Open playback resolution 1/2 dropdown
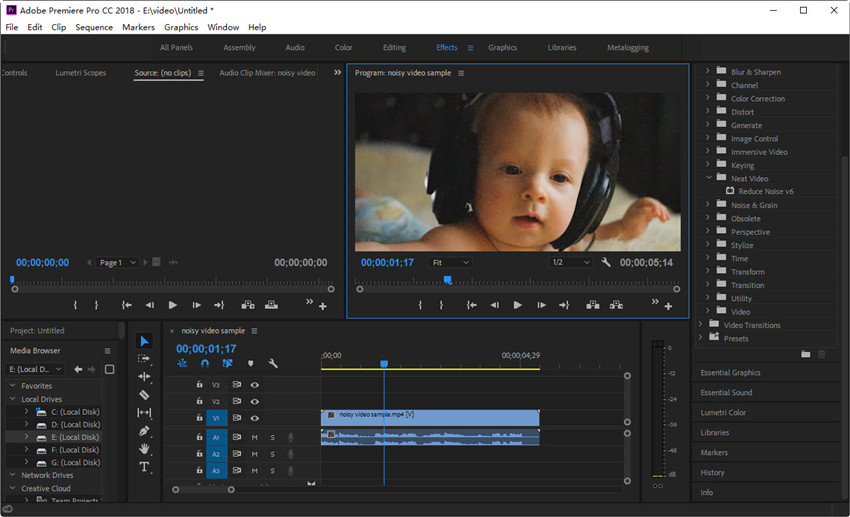Screen dimensions: 850x517 (570, 262)
